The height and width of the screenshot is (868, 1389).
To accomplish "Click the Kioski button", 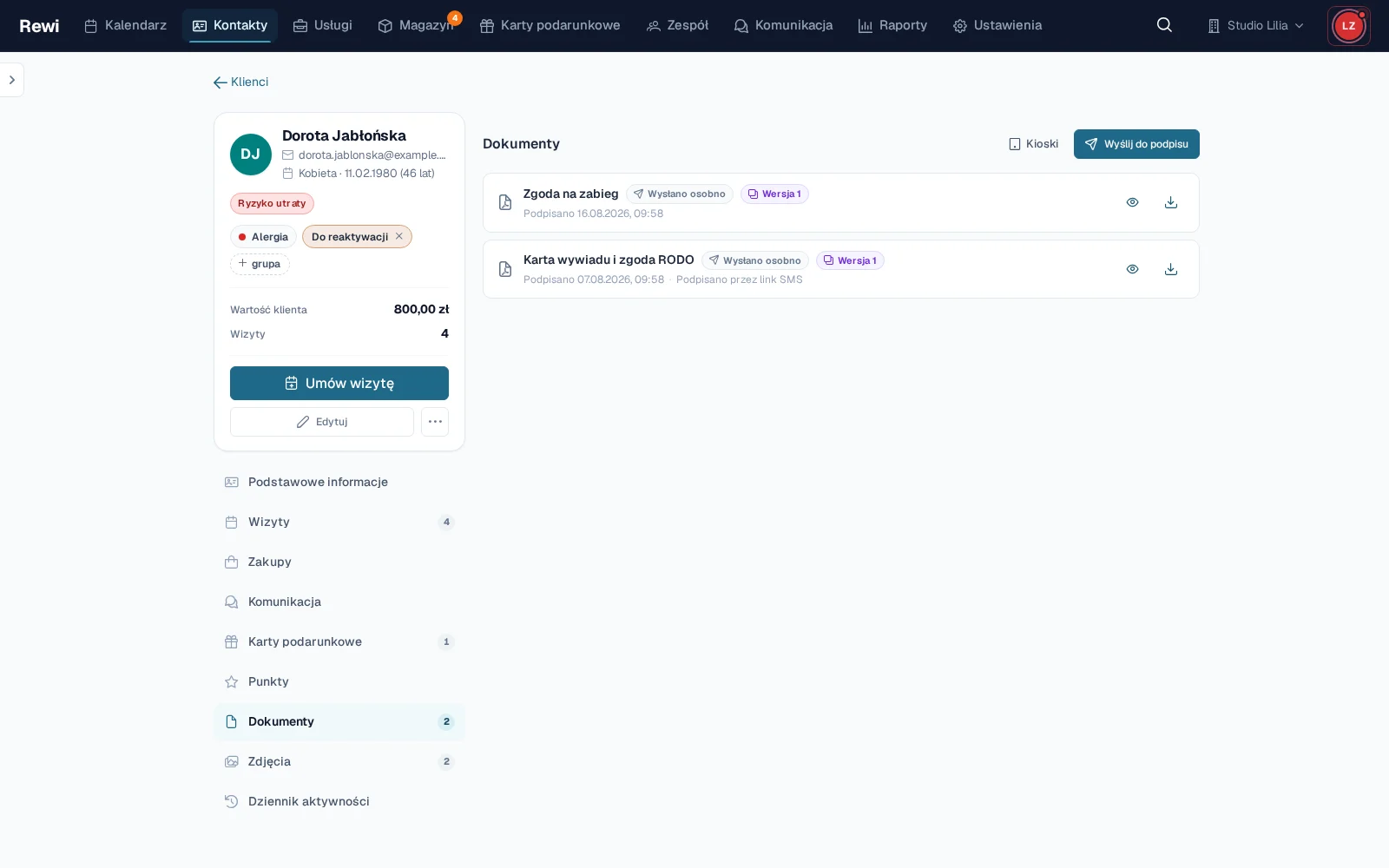I will [1033, 144].
